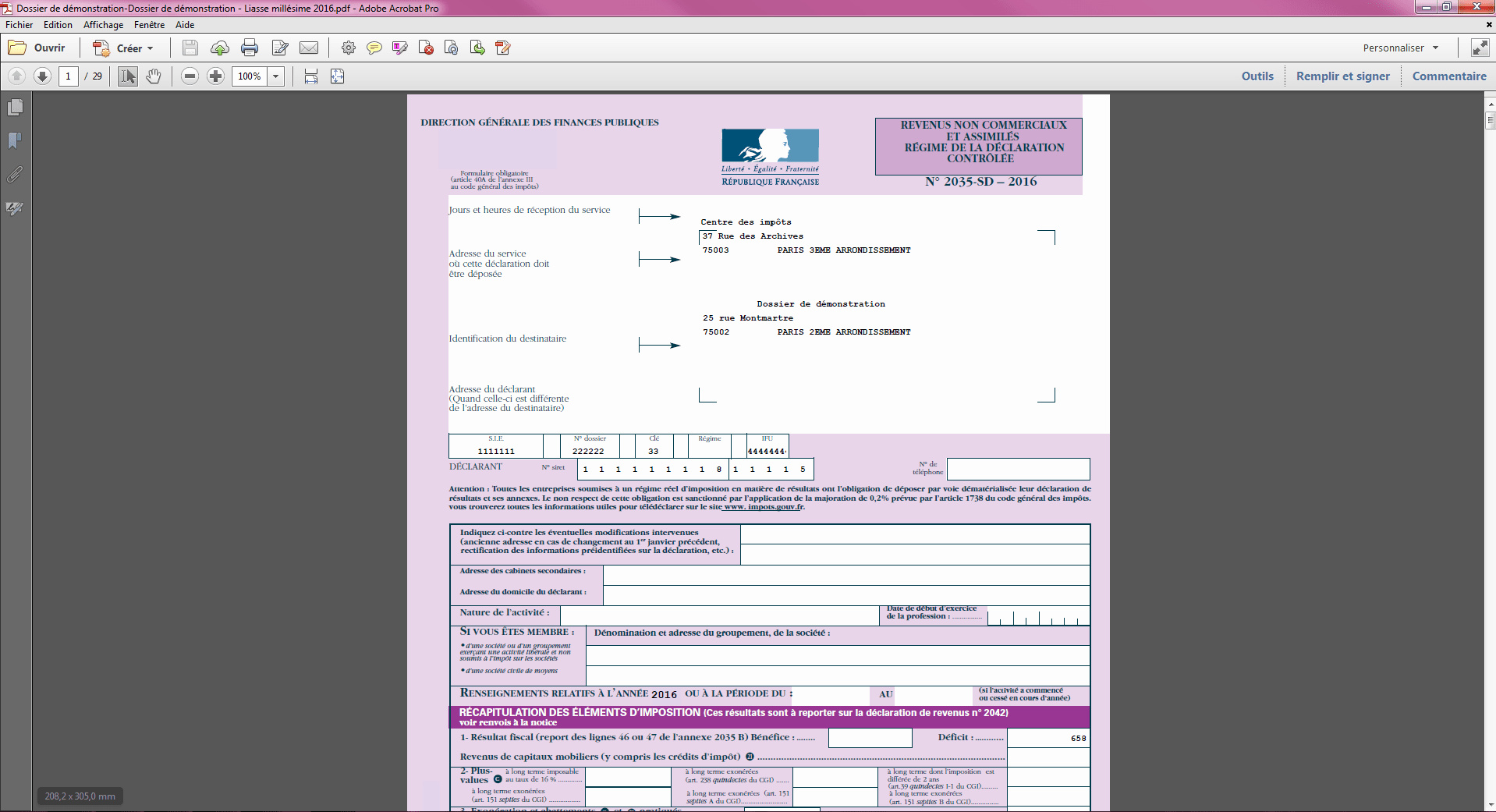The width and height of the screenshot is (1496, 812).
Task: Expand the zoom percentage dropdown
Action: point(276,76)
